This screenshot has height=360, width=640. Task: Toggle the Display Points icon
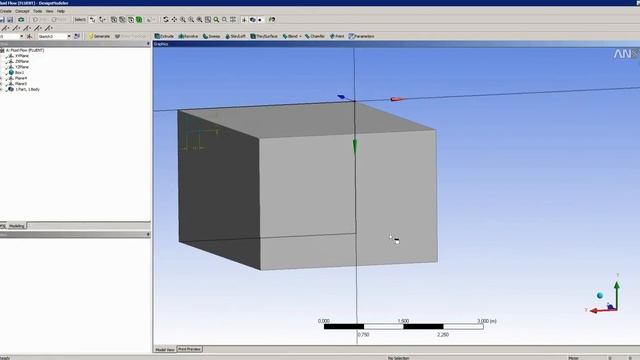point(260,20)
